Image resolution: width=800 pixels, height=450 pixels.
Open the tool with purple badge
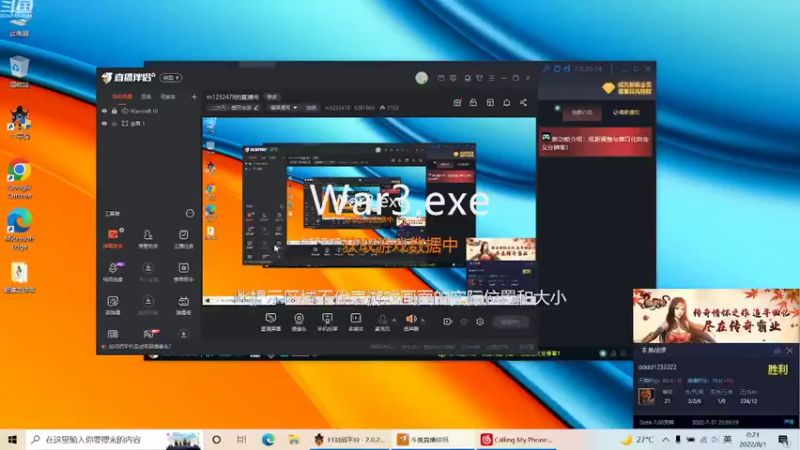pyautogui.click(x=113, y=271)
